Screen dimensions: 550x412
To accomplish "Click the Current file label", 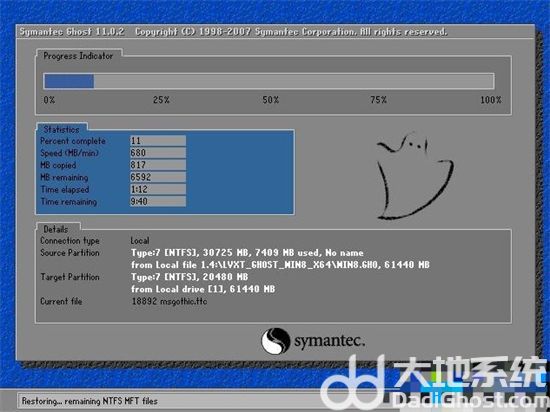I will pos(61,301).
